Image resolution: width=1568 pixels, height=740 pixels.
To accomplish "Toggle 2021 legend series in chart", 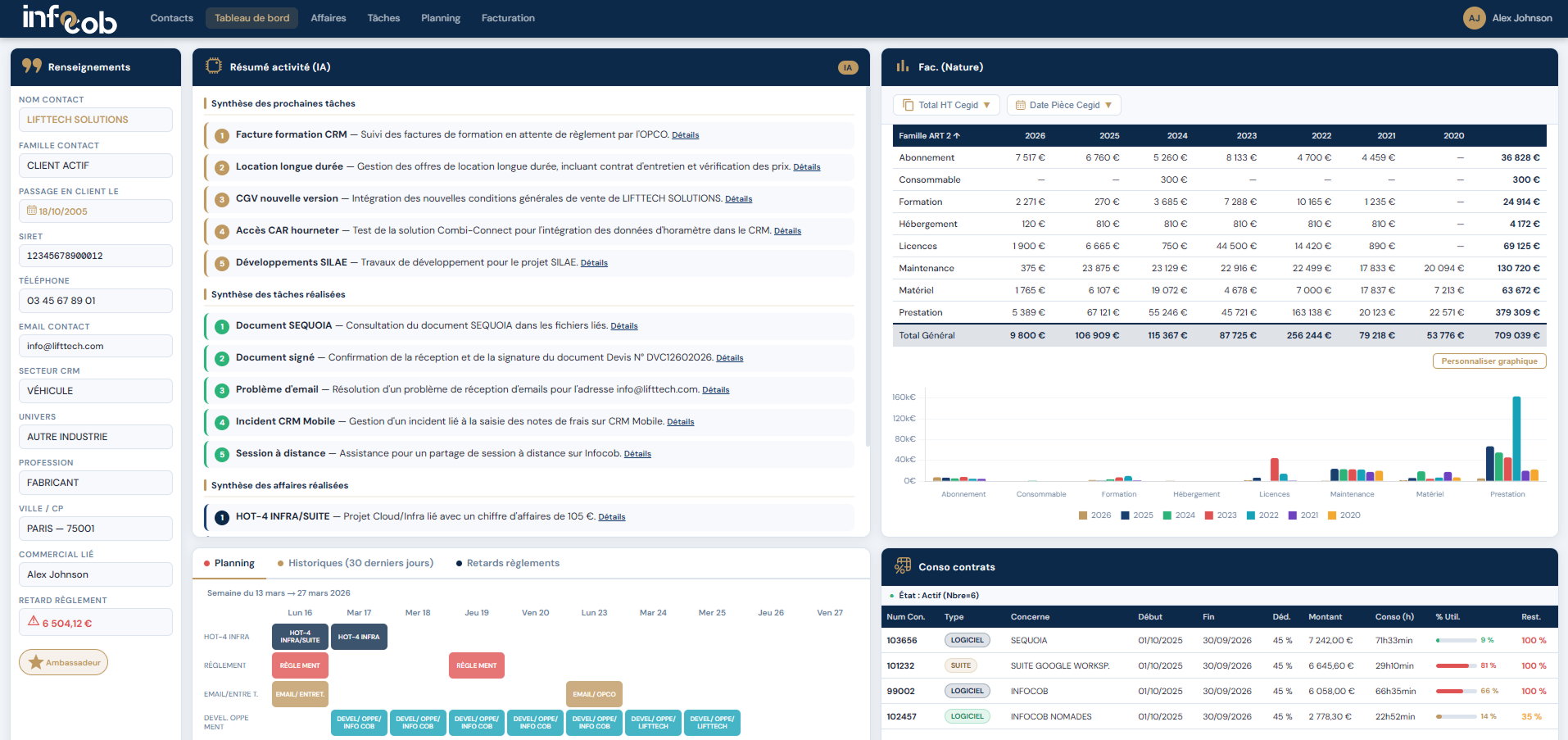I will point(1303,515).
